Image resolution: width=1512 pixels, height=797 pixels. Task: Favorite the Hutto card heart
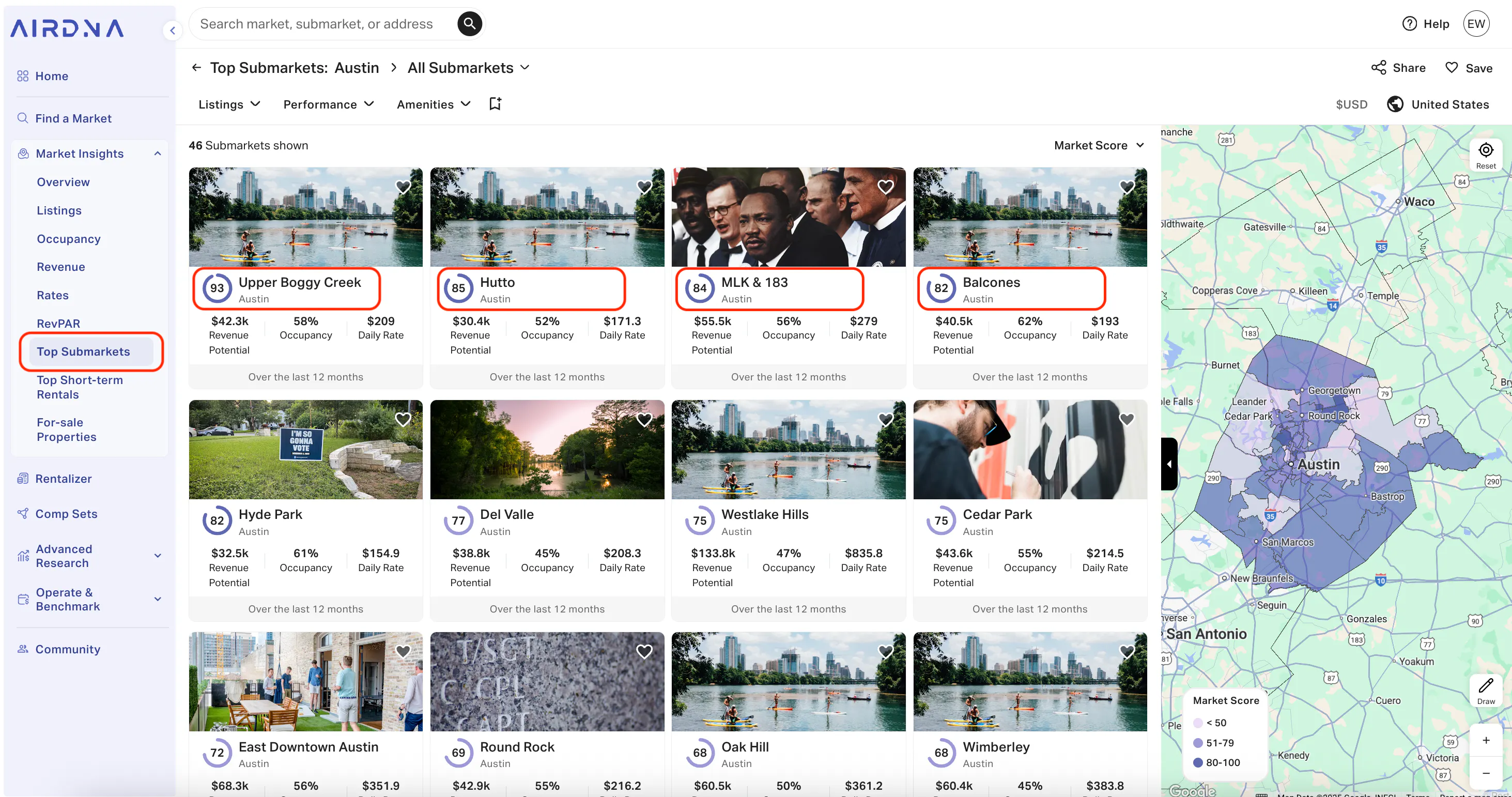click(644, 187)
